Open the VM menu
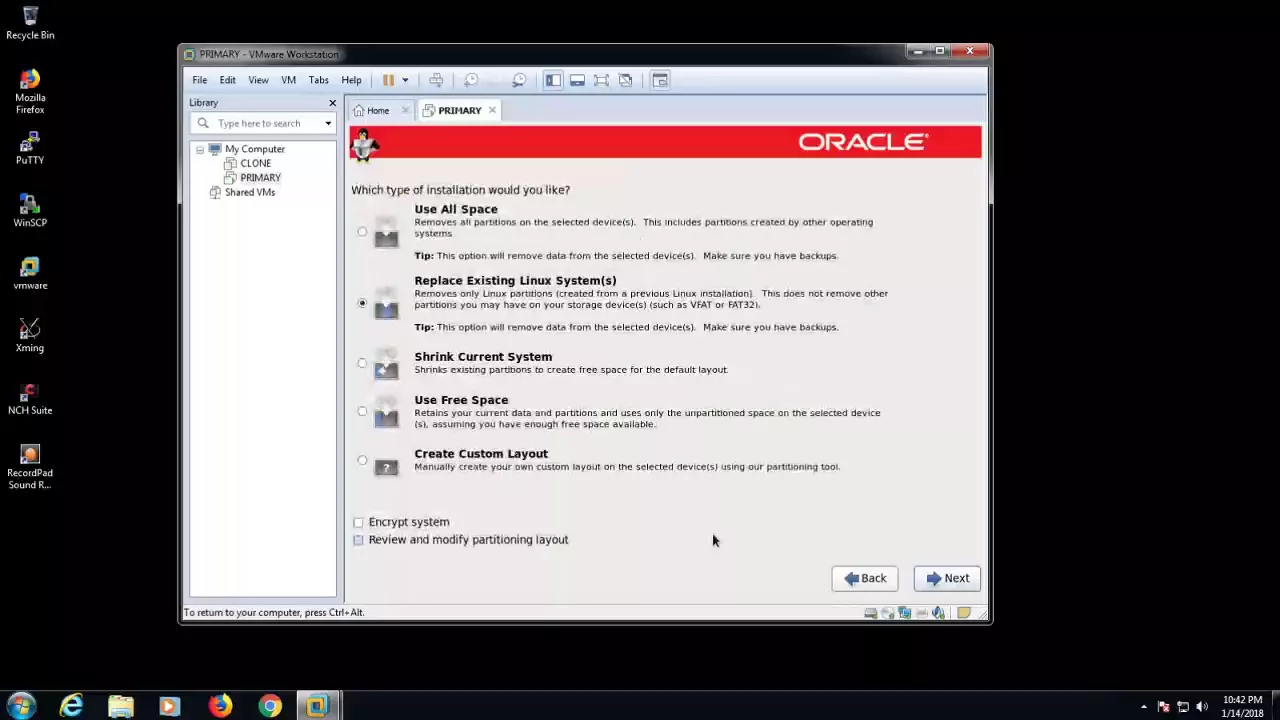 [288, 80]
